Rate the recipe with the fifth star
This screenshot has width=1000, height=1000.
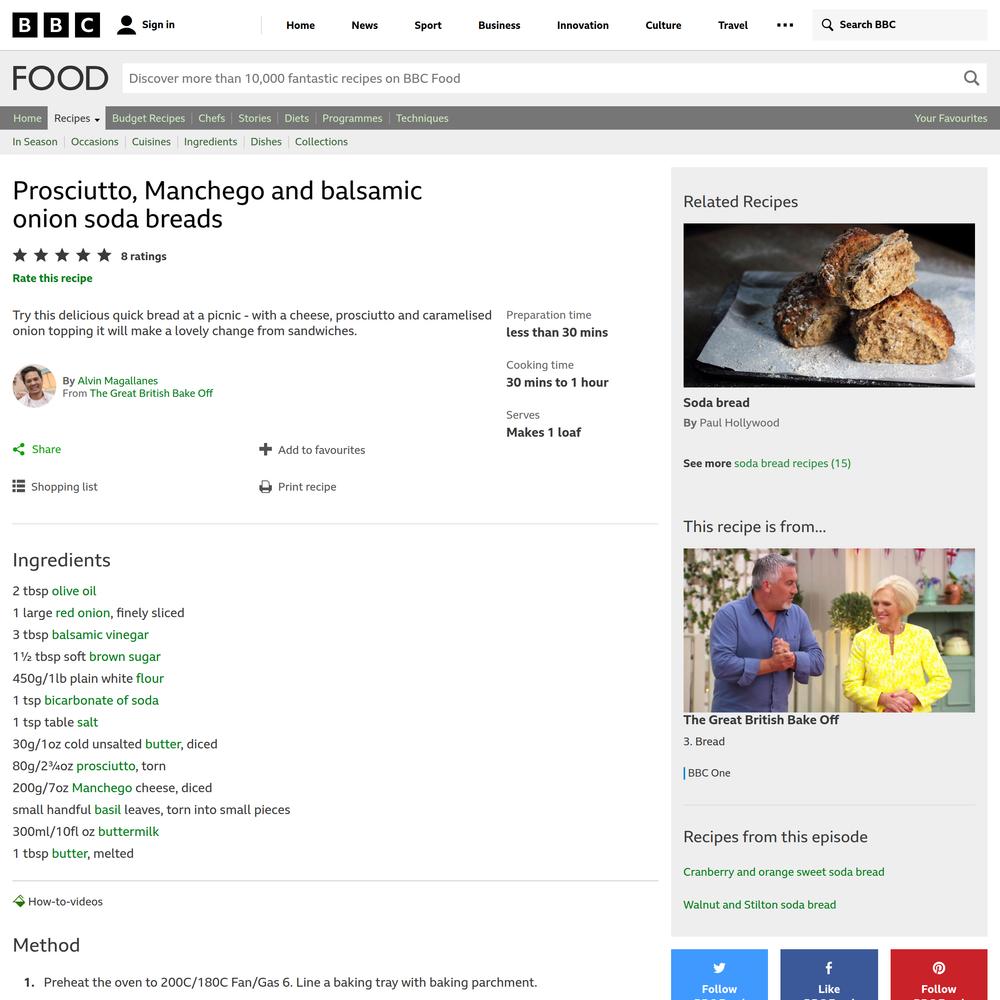coord(104,255)
